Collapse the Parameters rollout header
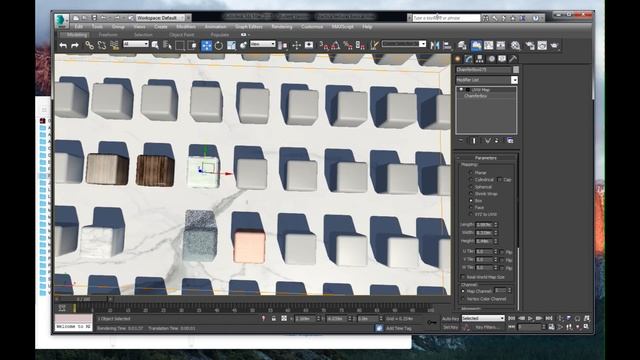 point(486,158)
